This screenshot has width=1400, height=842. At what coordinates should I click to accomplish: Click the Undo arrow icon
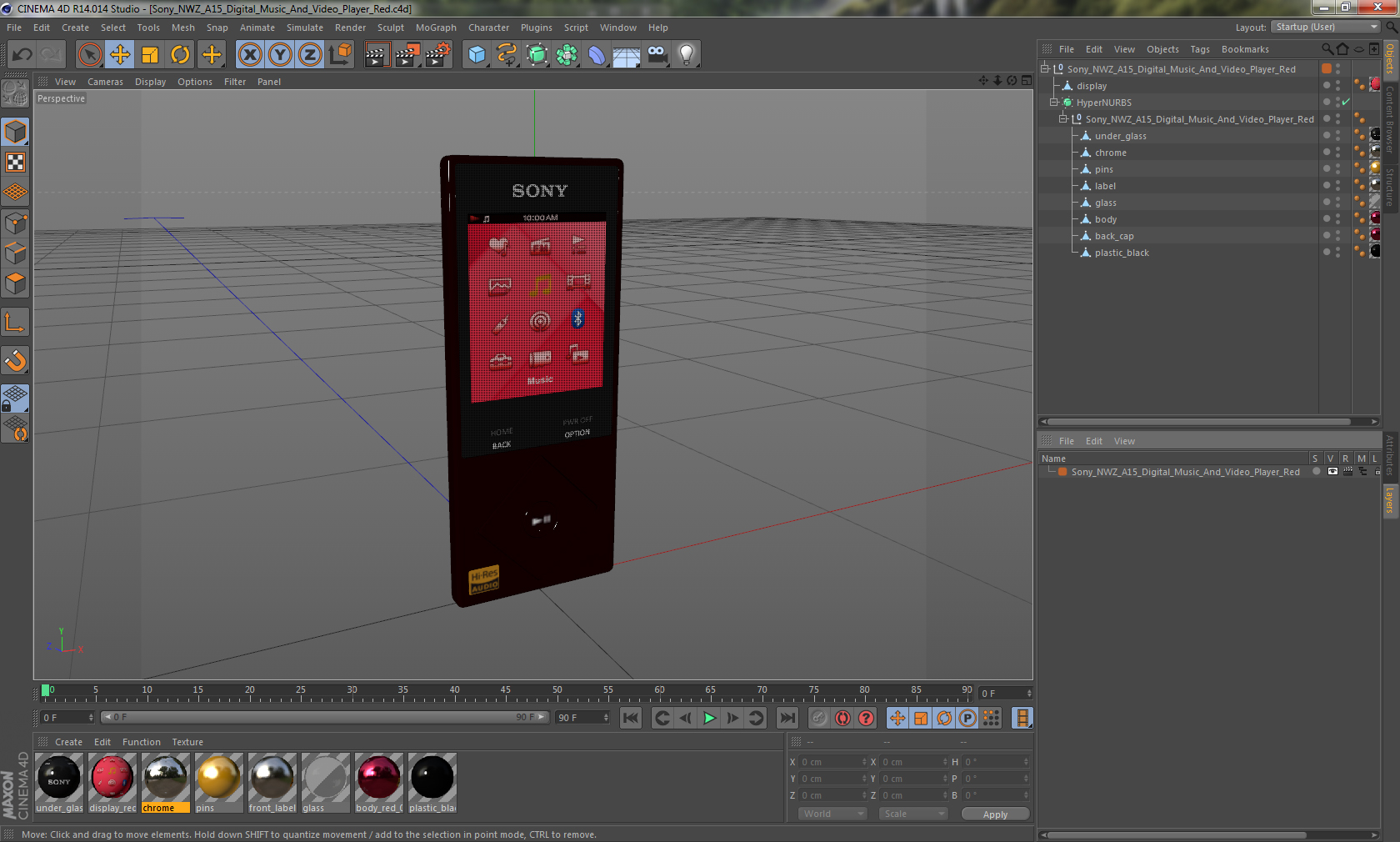(x=22, y=55)
